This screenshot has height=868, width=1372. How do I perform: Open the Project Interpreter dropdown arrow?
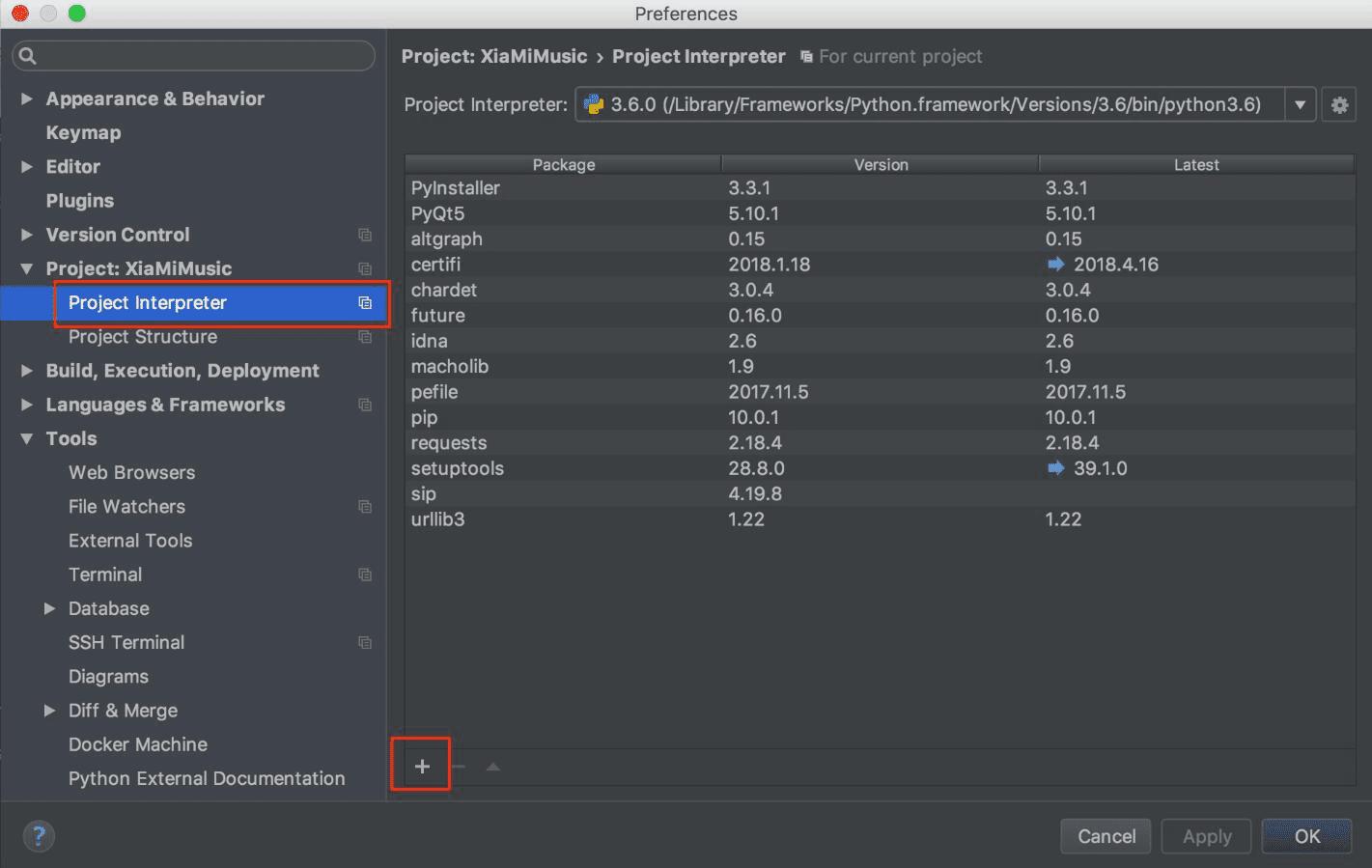coord(1300,104)
